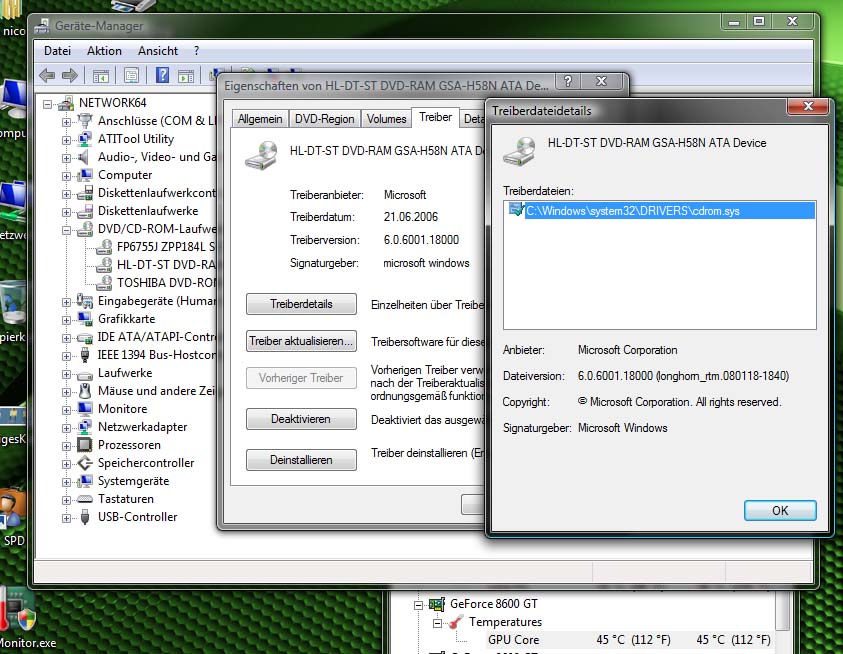Click Anbieter value Microsoft Corporation

point(627,350)
